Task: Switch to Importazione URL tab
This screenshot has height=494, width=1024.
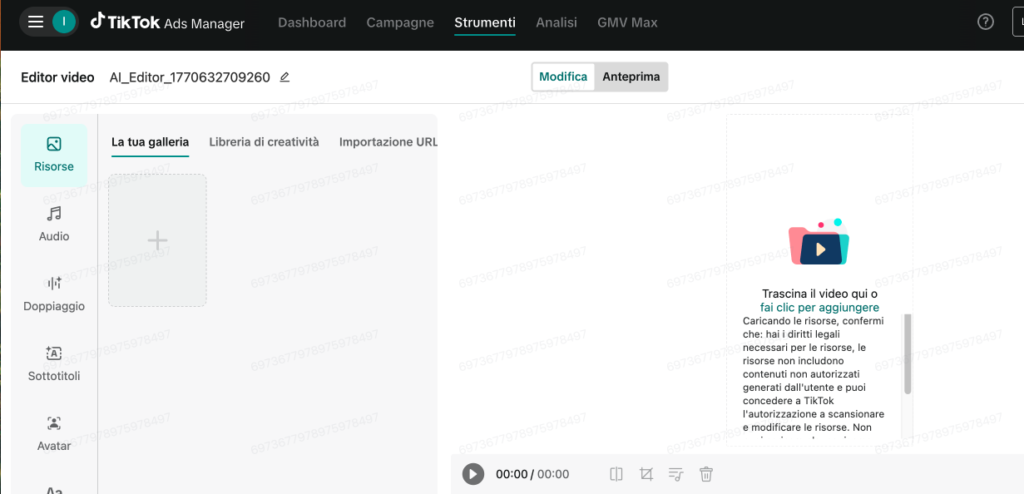Action: (x=388, y=142)
